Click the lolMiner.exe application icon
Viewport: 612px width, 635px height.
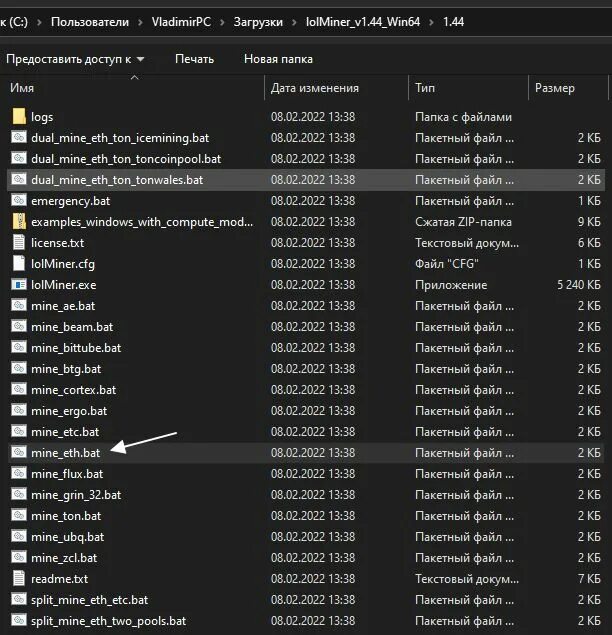tap(19, 285)
